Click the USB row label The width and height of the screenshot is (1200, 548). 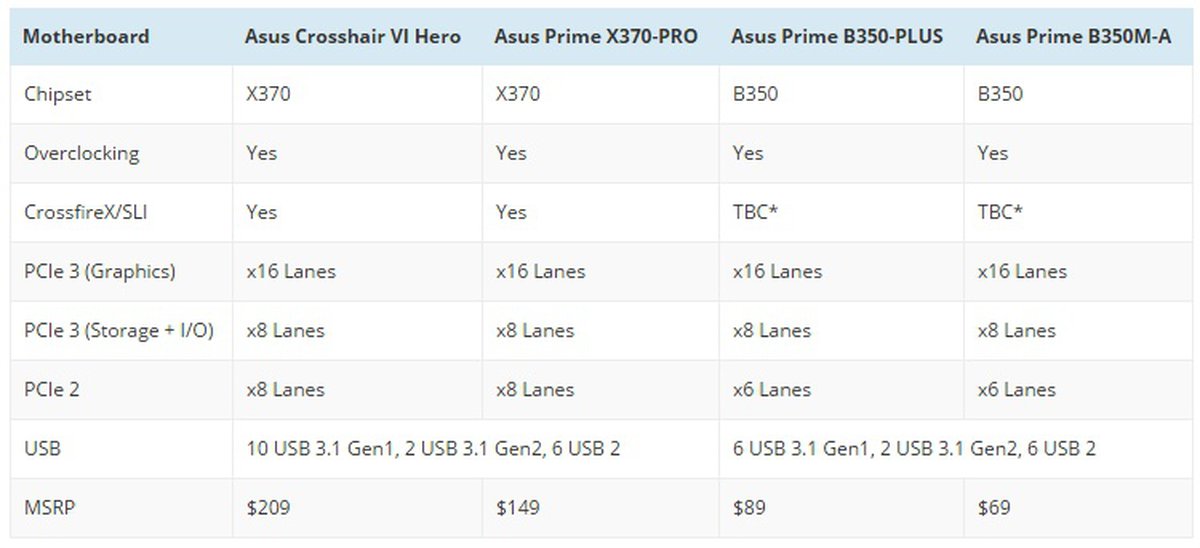tap(42, 449)
